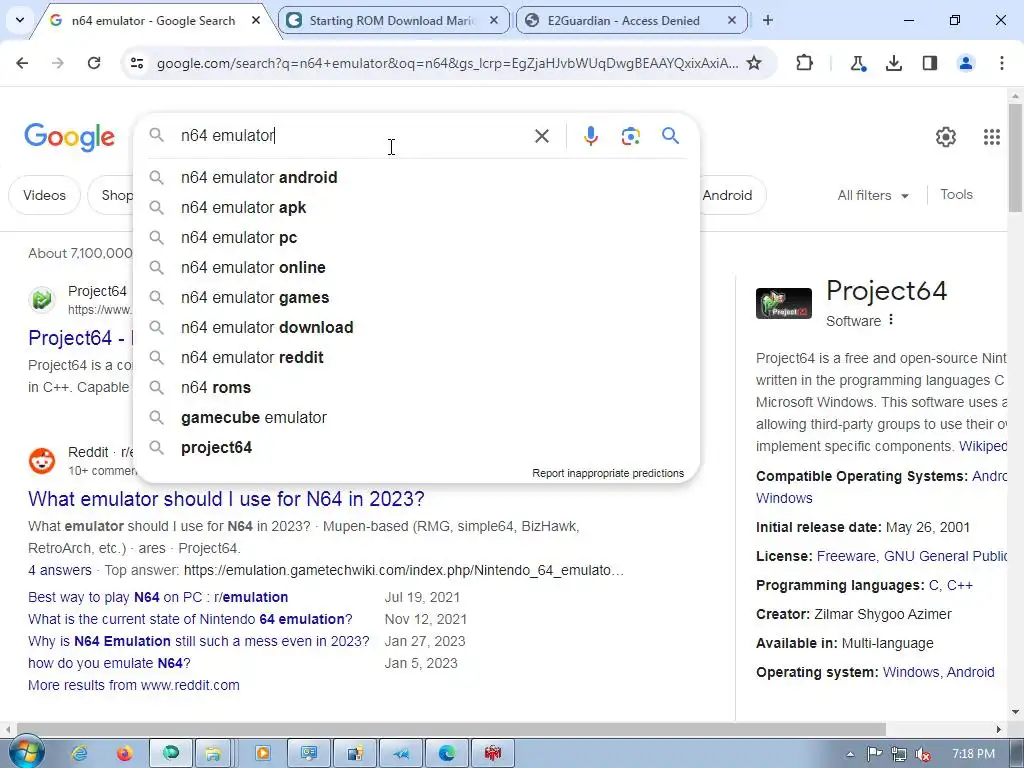The height and width of the screenshot is (768, 1024).
Task: Open the Windows Start button
Action: point(25,753)
